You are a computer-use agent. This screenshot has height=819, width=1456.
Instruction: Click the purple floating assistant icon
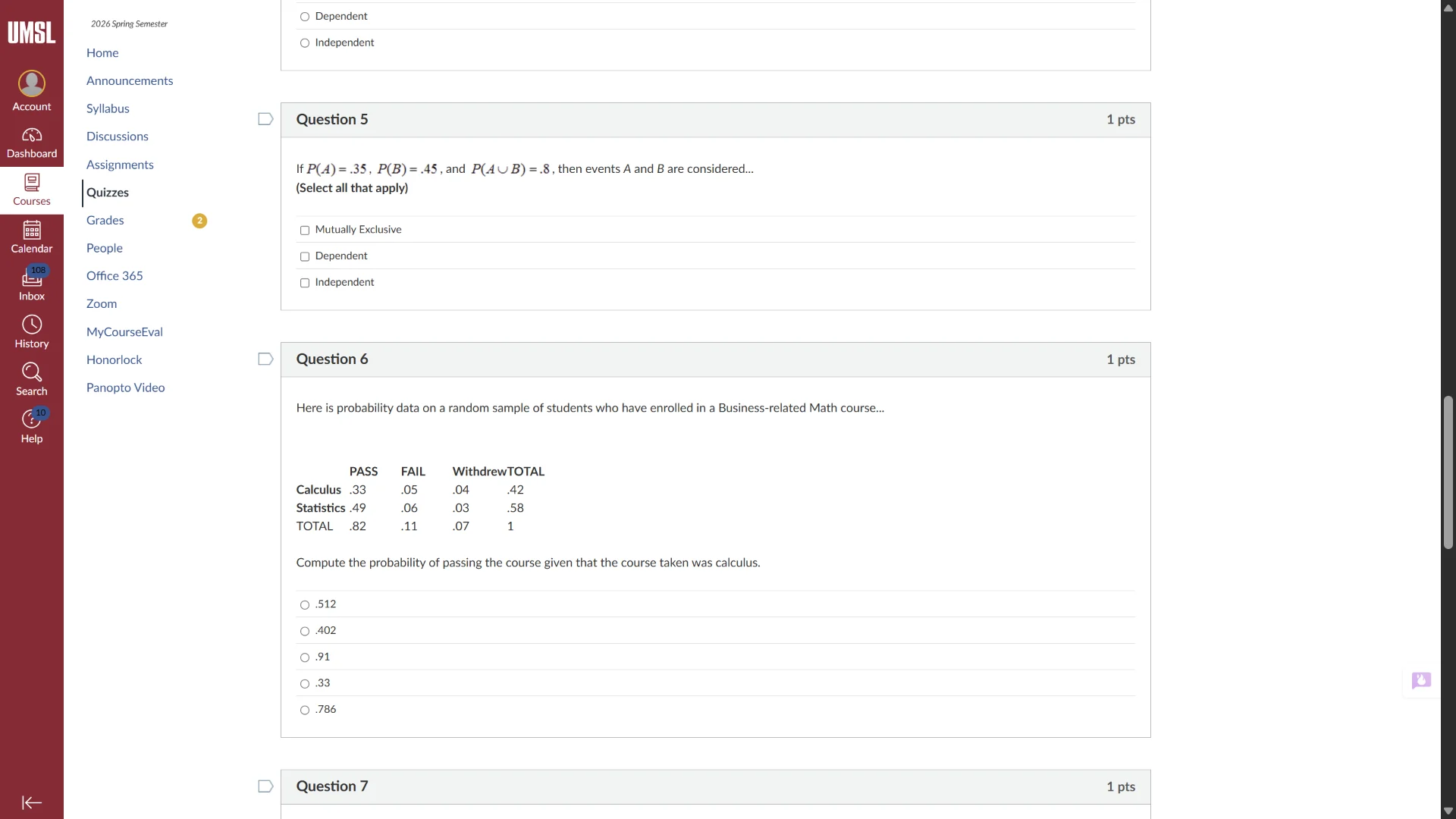point(1421,680)
